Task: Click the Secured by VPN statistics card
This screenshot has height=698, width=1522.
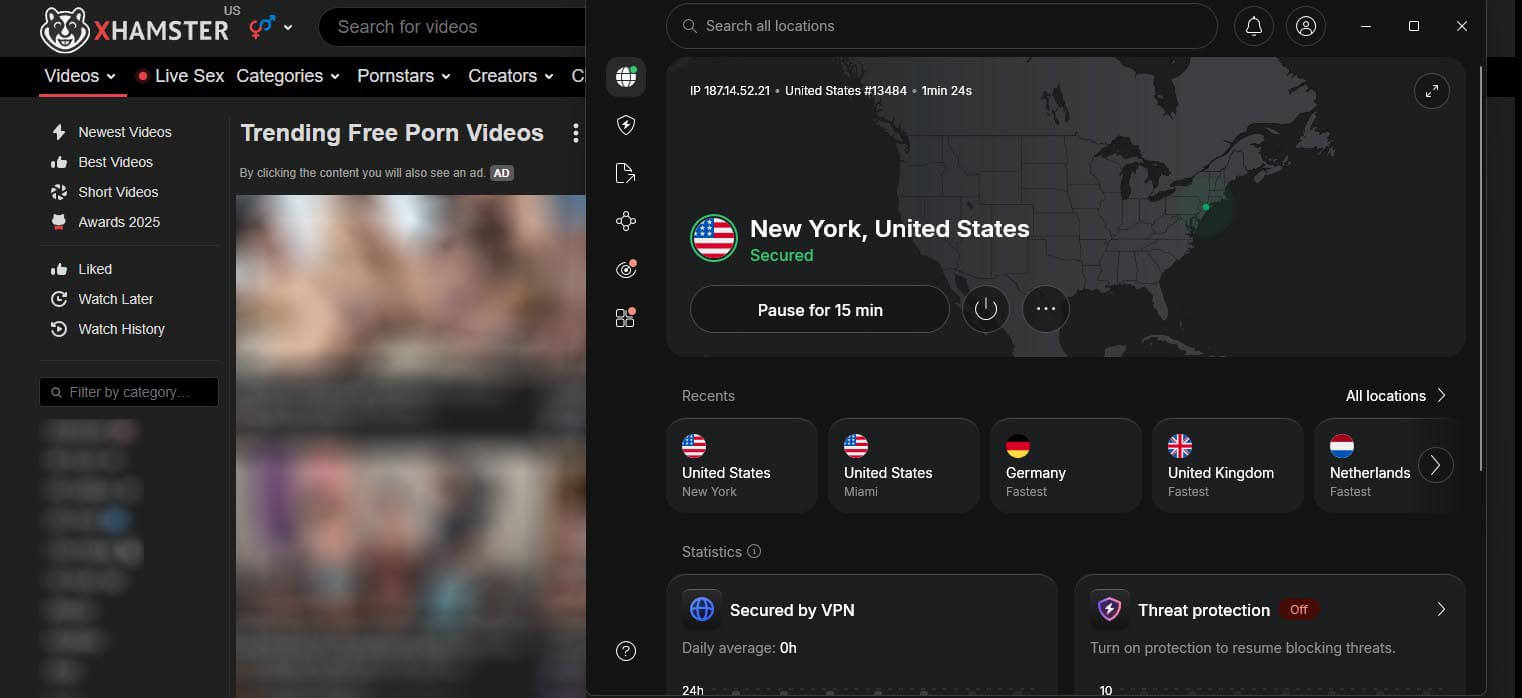Action: click(x=862, y=636)
